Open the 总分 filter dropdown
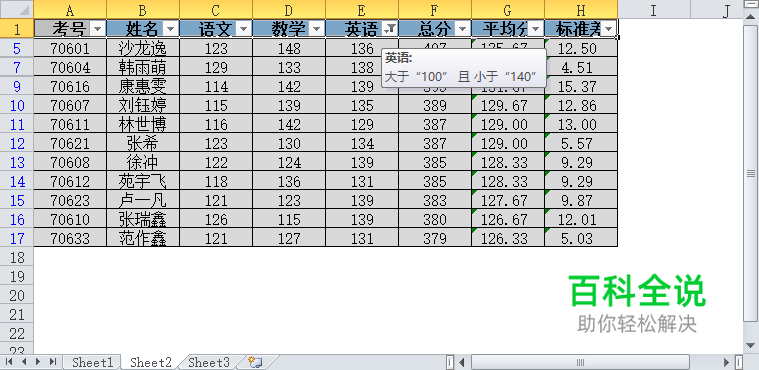The height and width of the screenshot is (370, 759). 463,29
